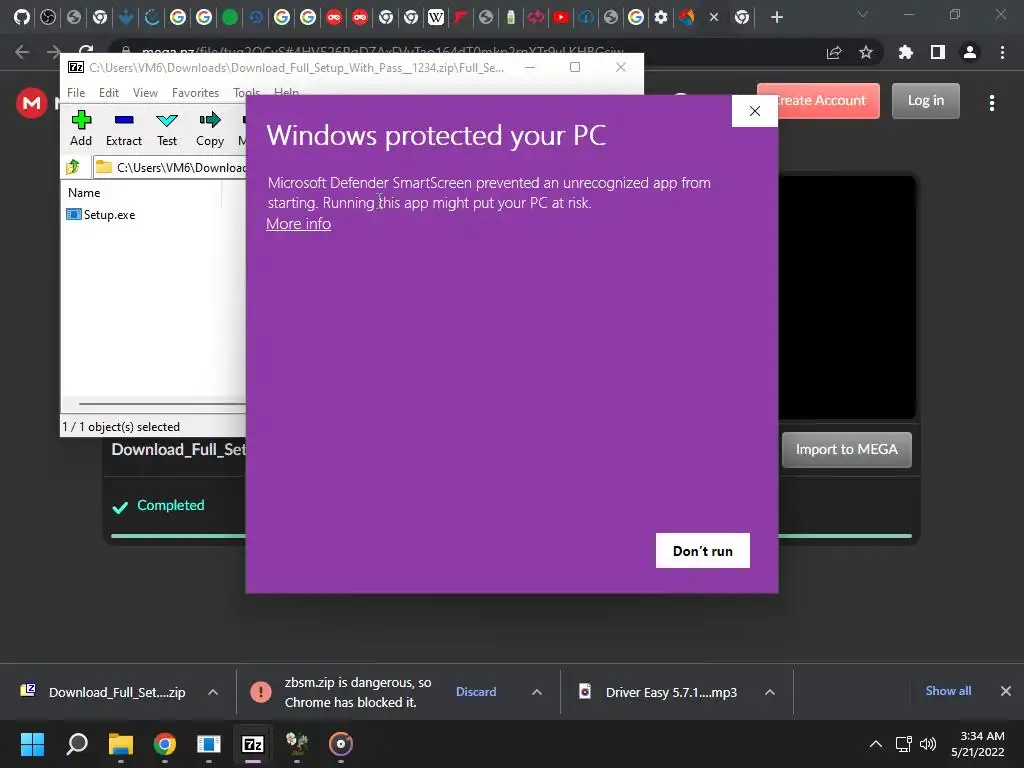
Task: Open the Settings gear browser tab
Action: click(661, 17)
